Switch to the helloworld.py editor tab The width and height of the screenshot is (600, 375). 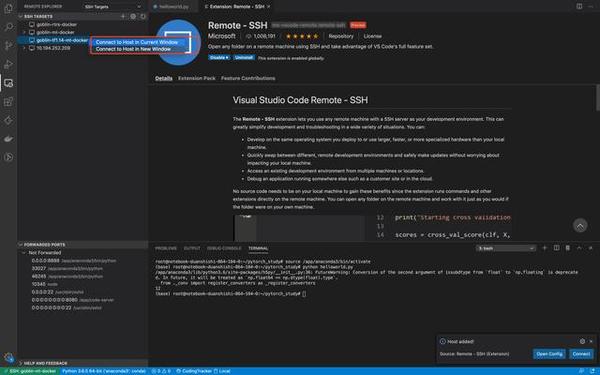coord(173,7)
